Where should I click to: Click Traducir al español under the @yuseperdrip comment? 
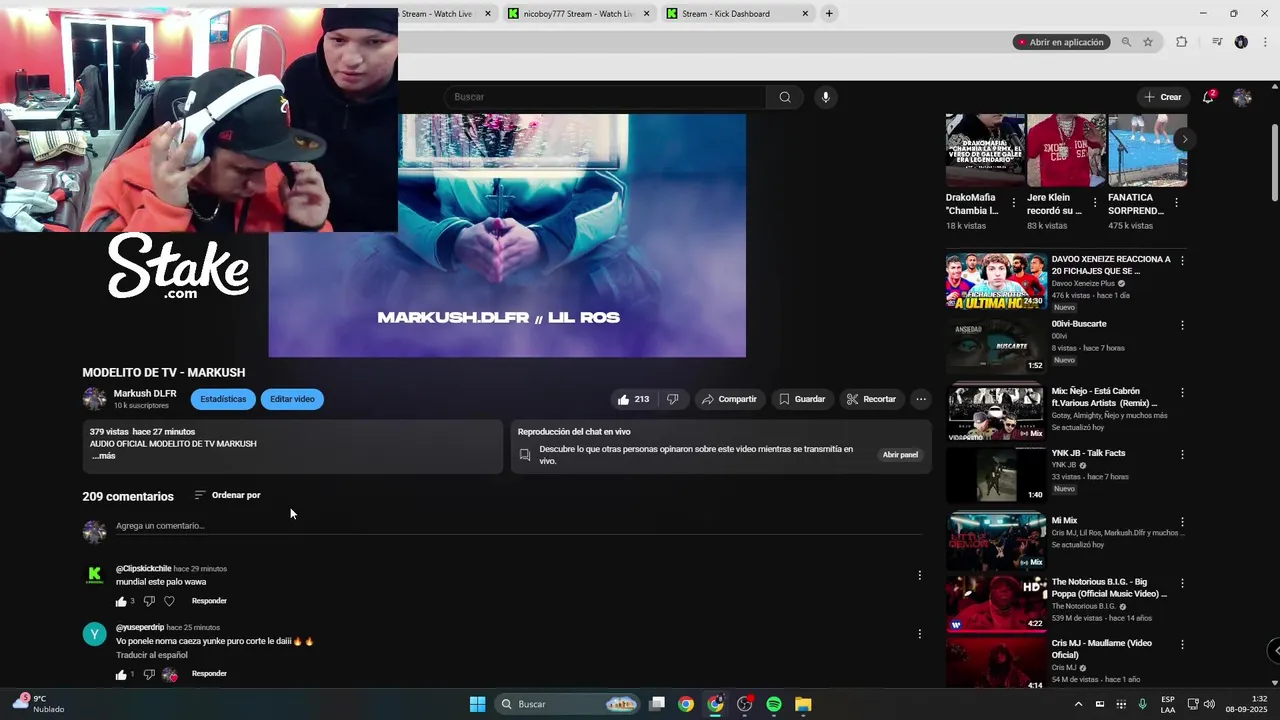[x=152, y=655]
